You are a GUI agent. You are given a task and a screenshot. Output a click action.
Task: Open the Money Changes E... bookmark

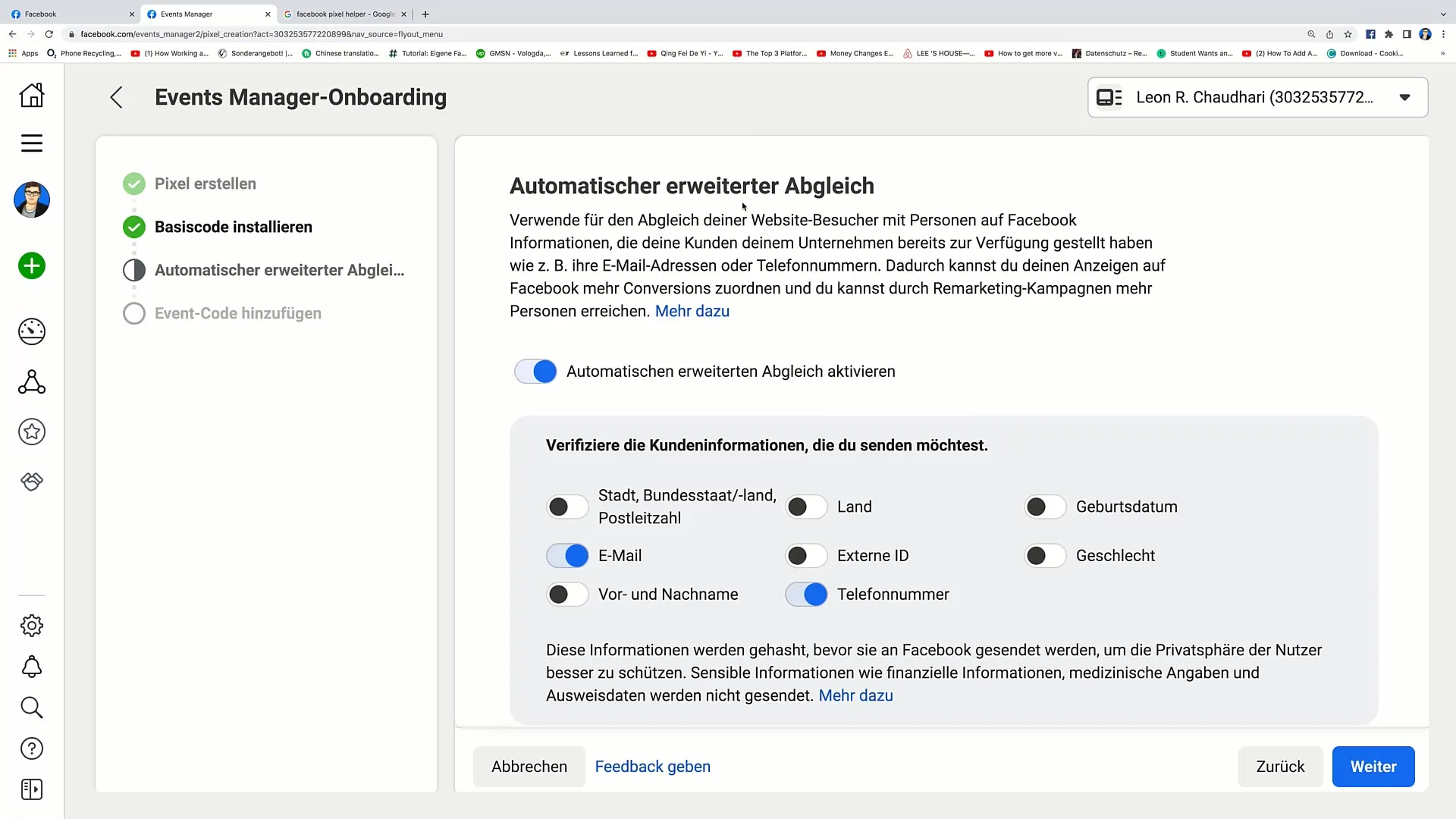tap(855, 53)
